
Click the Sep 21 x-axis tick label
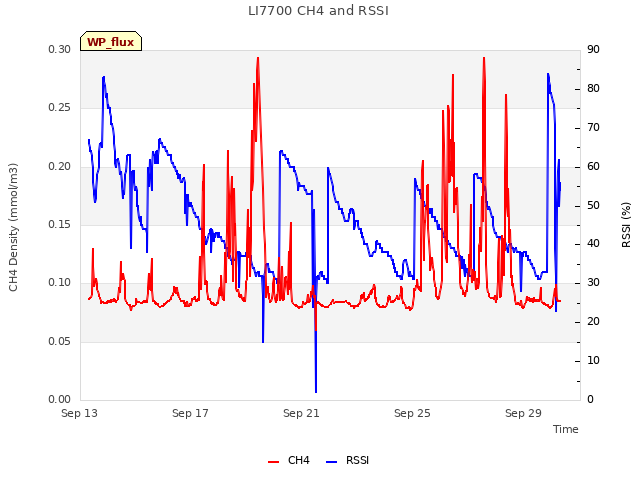pyautogui.click(x=301, y=413)
